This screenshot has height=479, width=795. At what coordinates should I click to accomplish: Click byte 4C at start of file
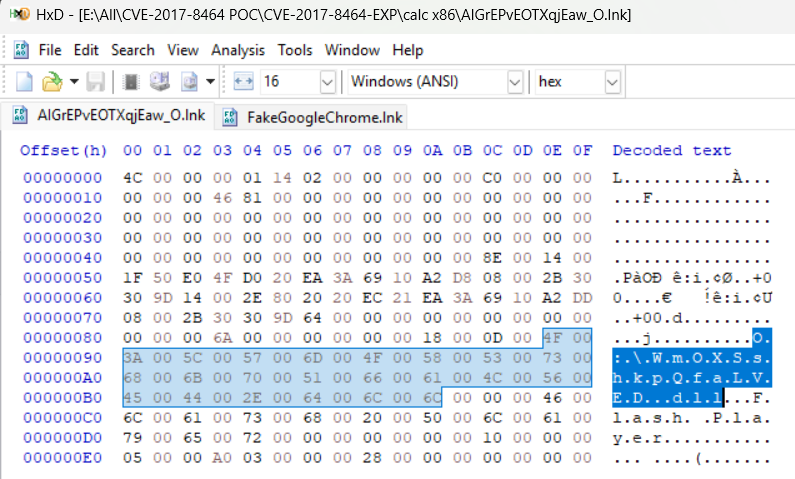pyautogui.click(x=132, y=178)
